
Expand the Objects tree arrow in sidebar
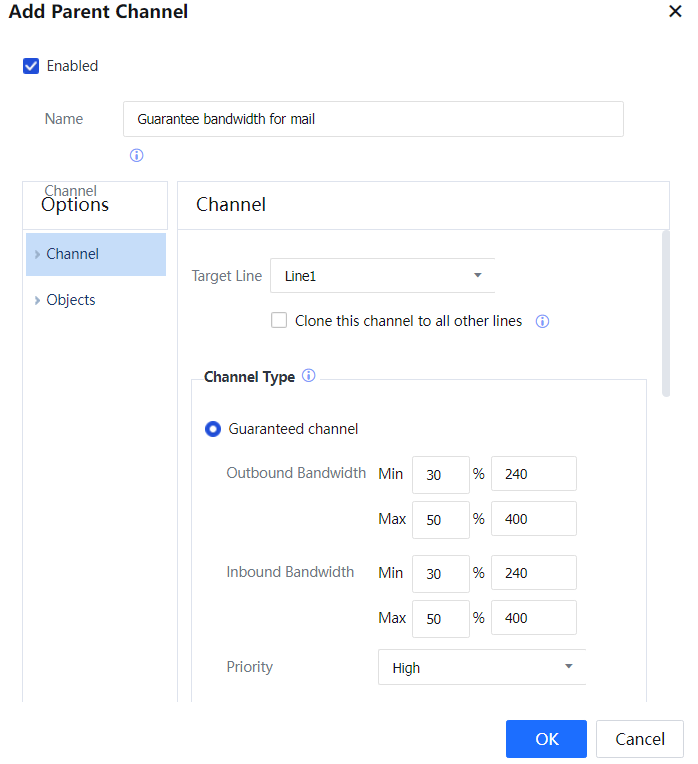(37, 301)
